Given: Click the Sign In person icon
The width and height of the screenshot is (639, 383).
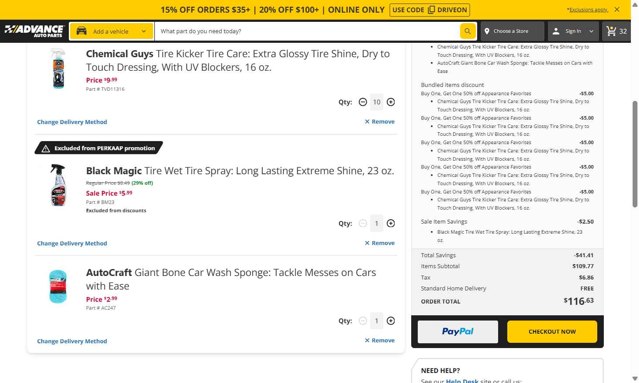Looking at the screenshot, I should point(556,31).
